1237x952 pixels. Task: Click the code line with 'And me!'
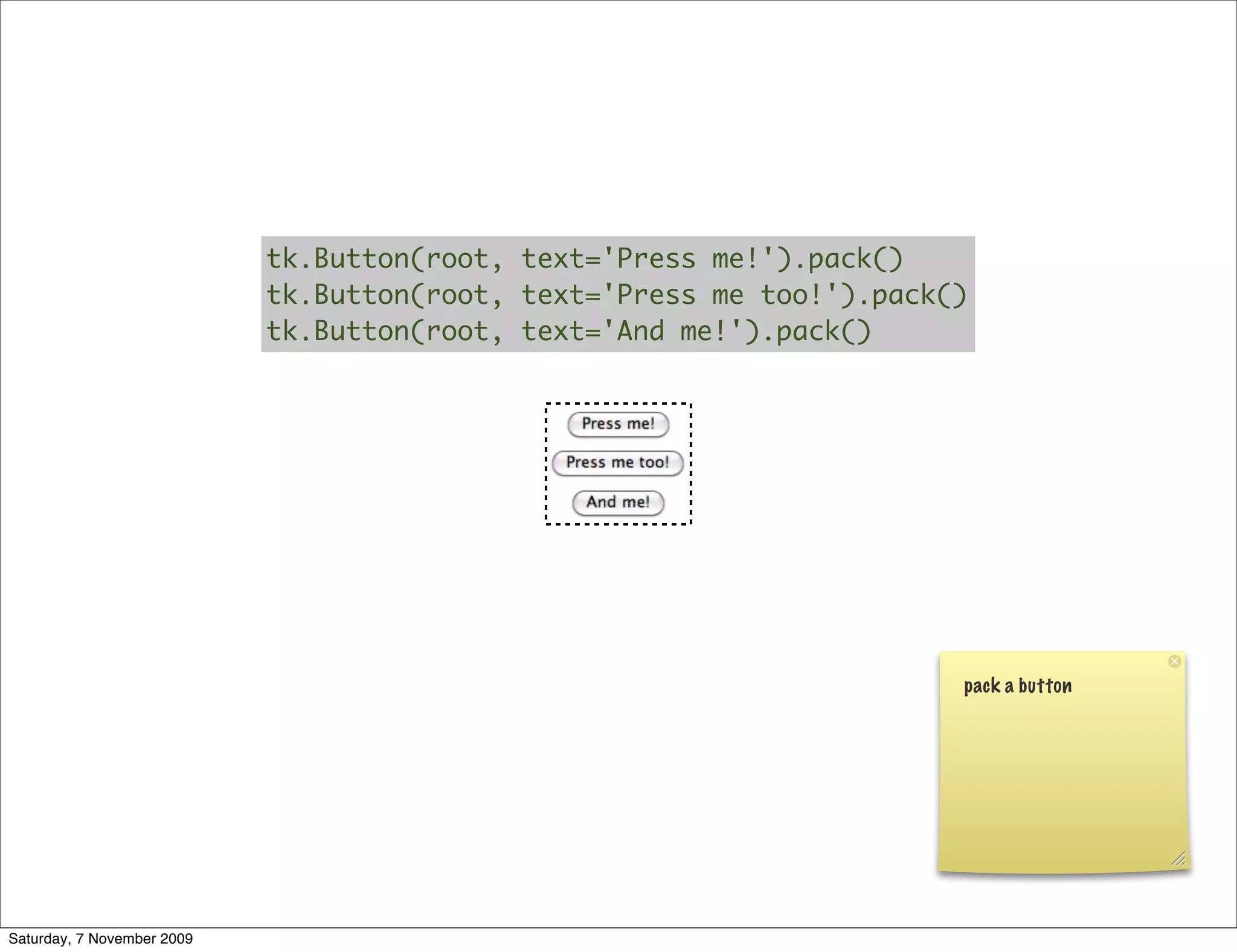coord(568,332)
